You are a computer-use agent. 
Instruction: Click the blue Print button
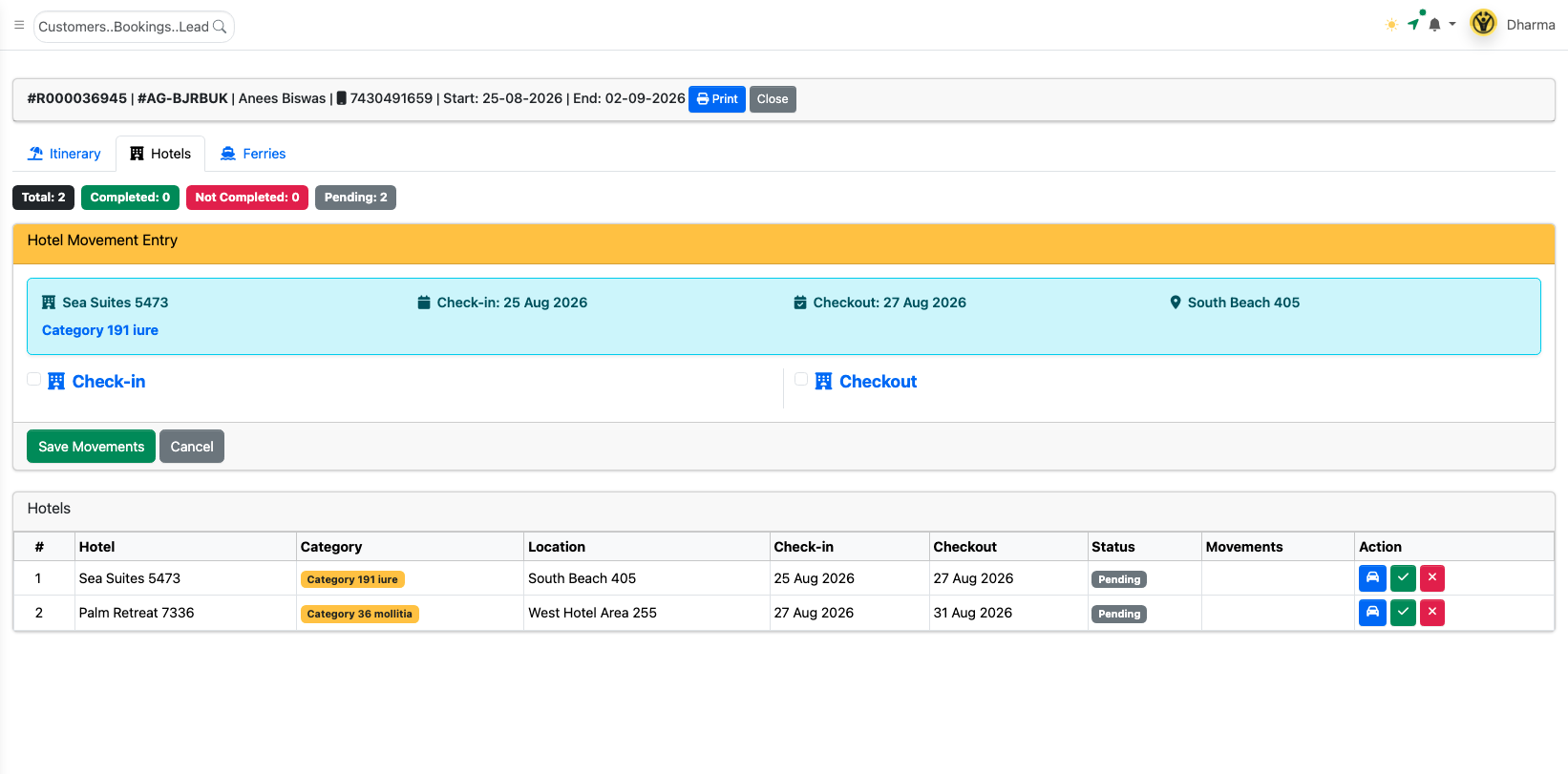(x=717, y=99)
